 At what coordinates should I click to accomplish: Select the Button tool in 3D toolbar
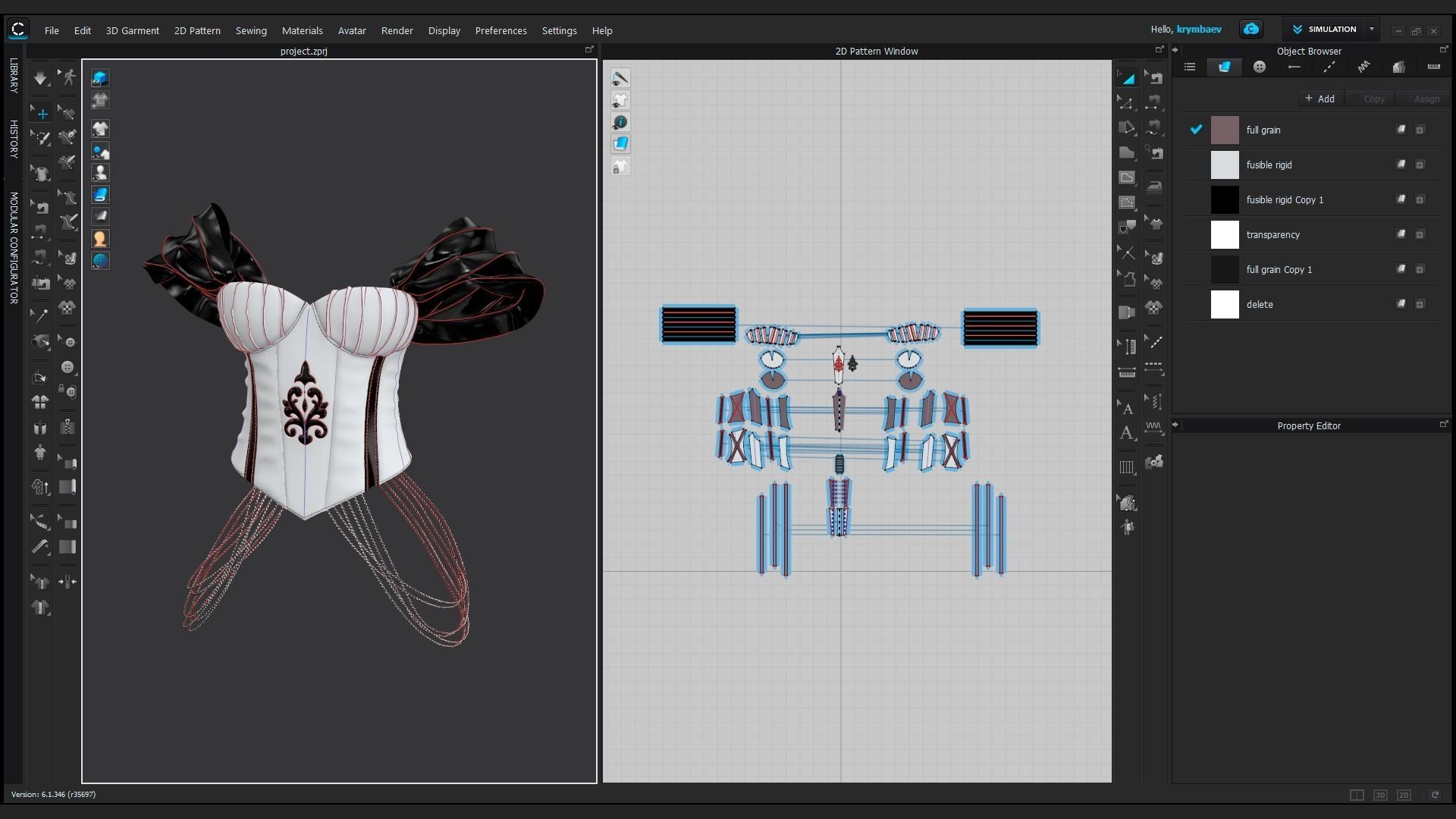pos(68,367)
